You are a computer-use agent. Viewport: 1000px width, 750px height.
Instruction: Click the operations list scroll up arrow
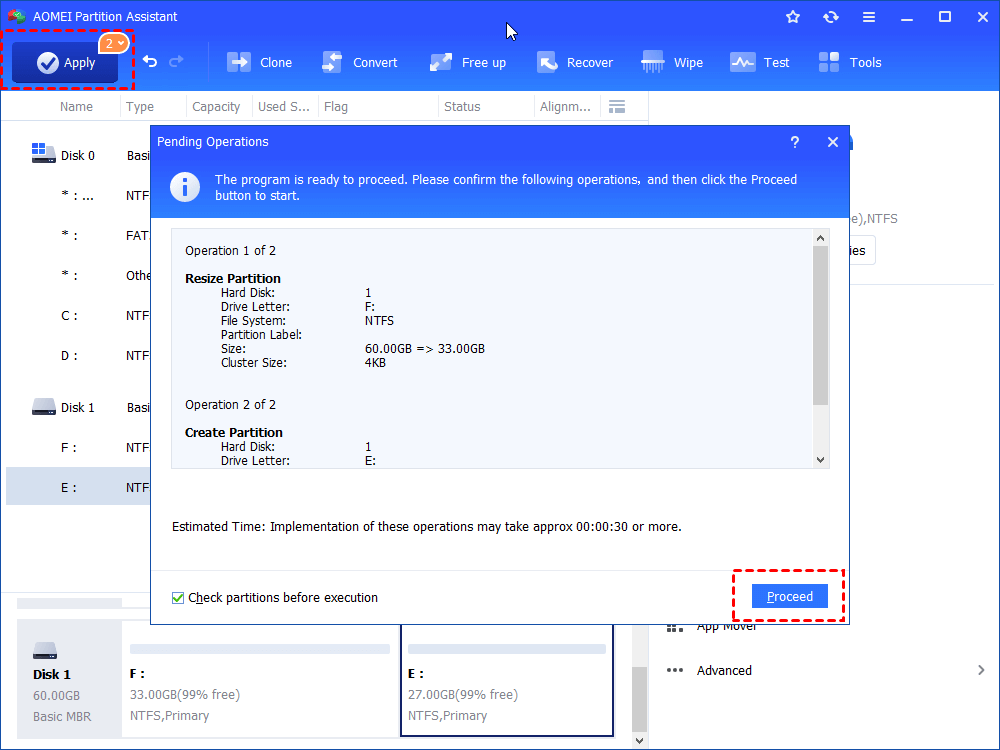tap(821, 238)
